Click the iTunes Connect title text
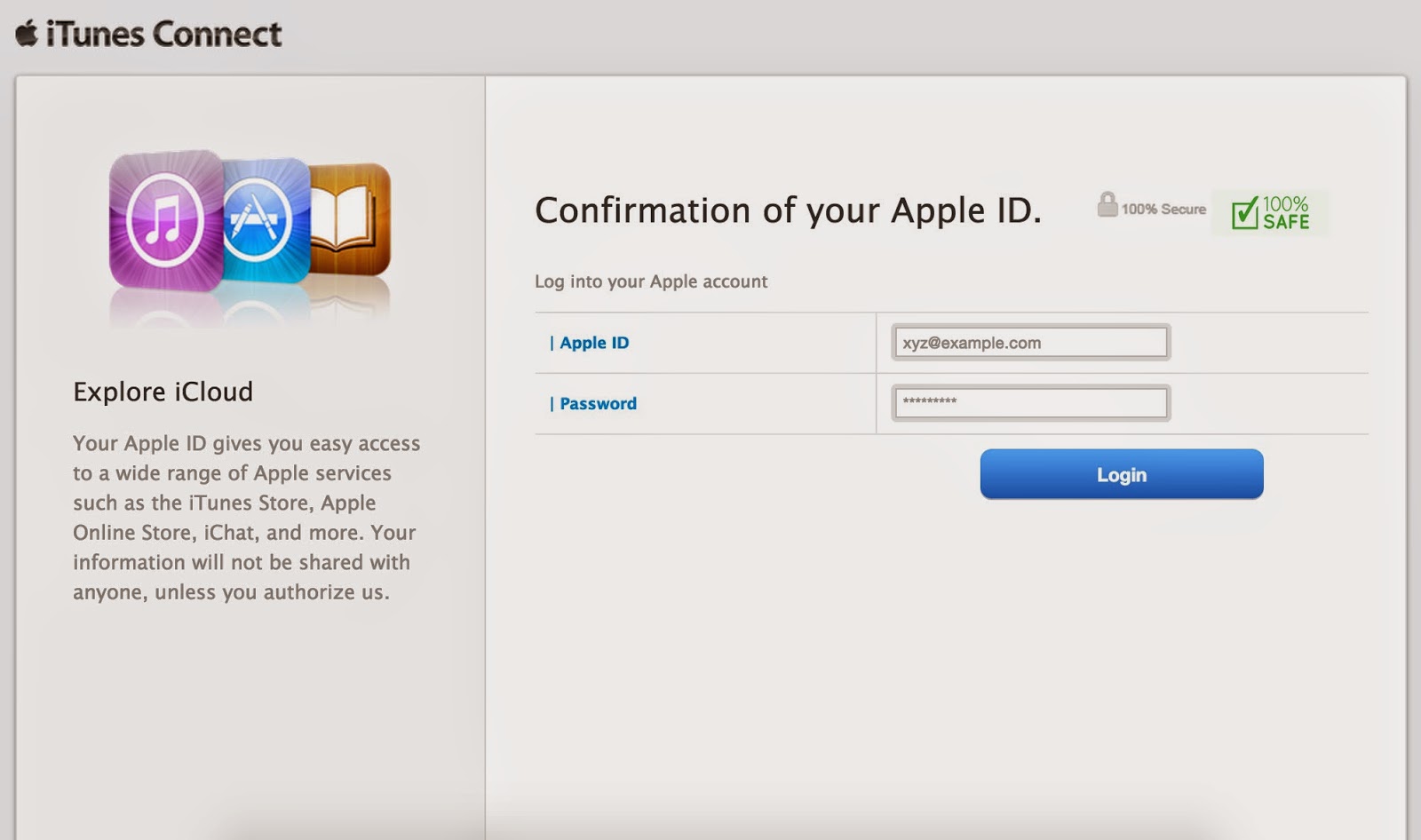 point(163,35)
